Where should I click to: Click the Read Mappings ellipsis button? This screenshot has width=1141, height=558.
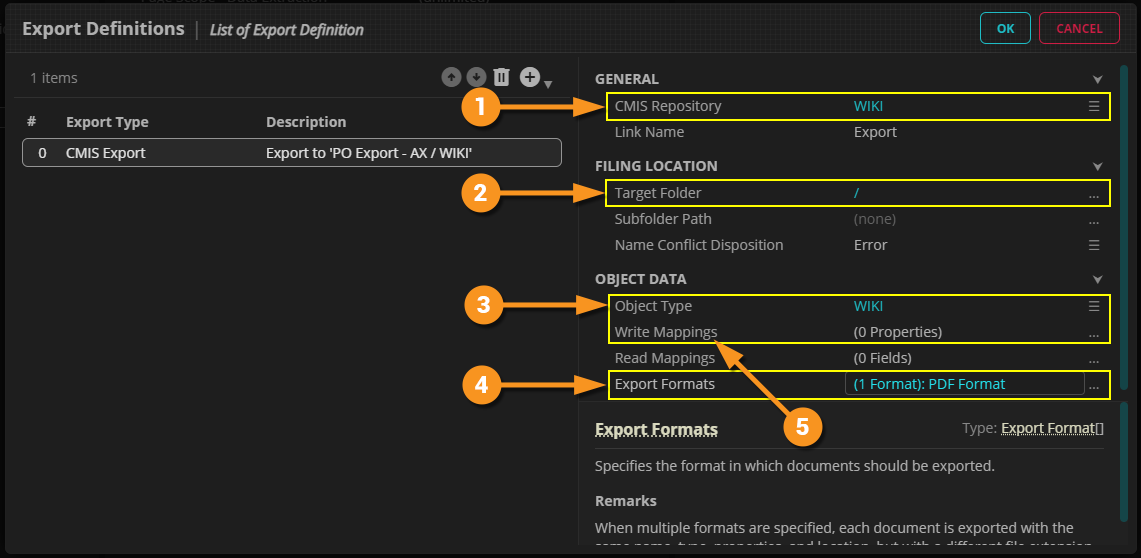1094,359
